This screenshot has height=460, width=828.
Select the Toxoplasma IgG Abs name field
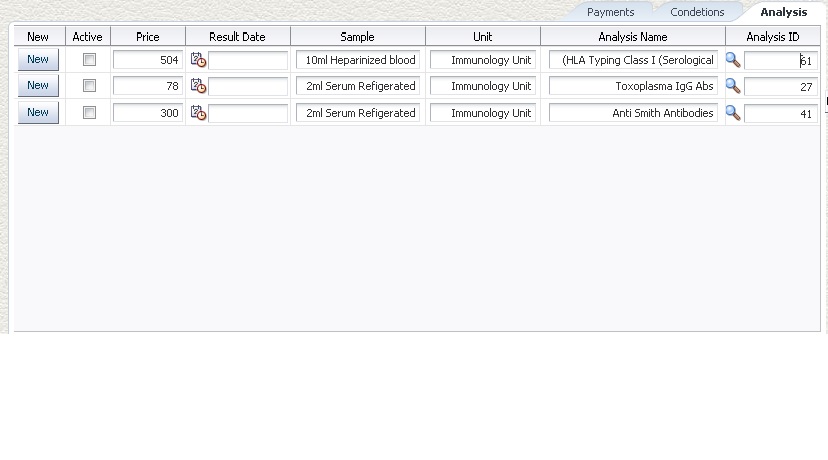(x=633, y=86)
